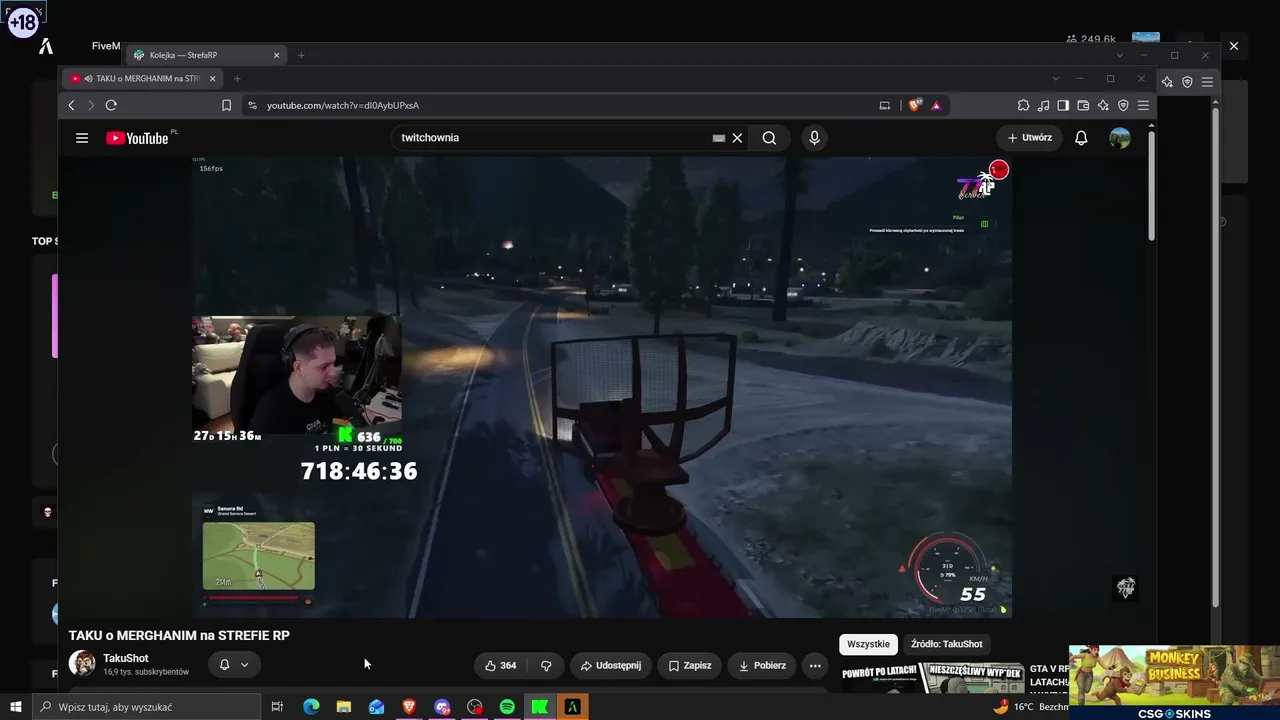Clear the twitchownia search text
Screen dimensions: 1280x720
(737, 138)
